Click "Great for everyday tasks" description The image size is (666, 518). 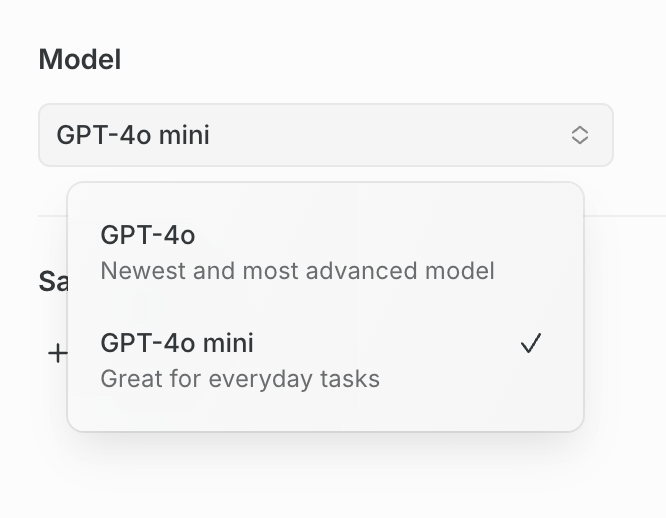click(x=240, y=379)
